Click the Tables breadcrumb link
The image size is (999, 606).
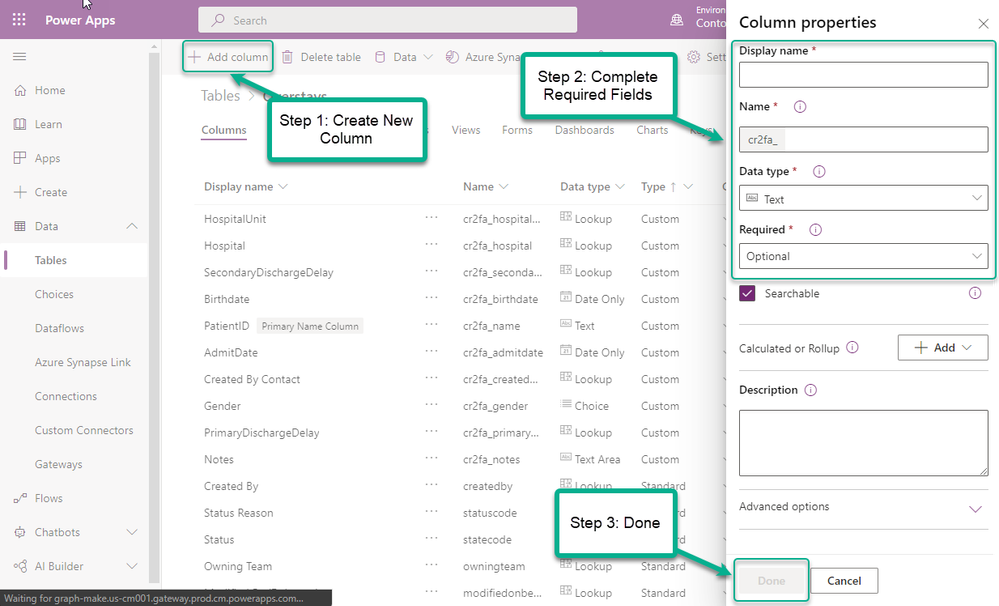[220, 96]
